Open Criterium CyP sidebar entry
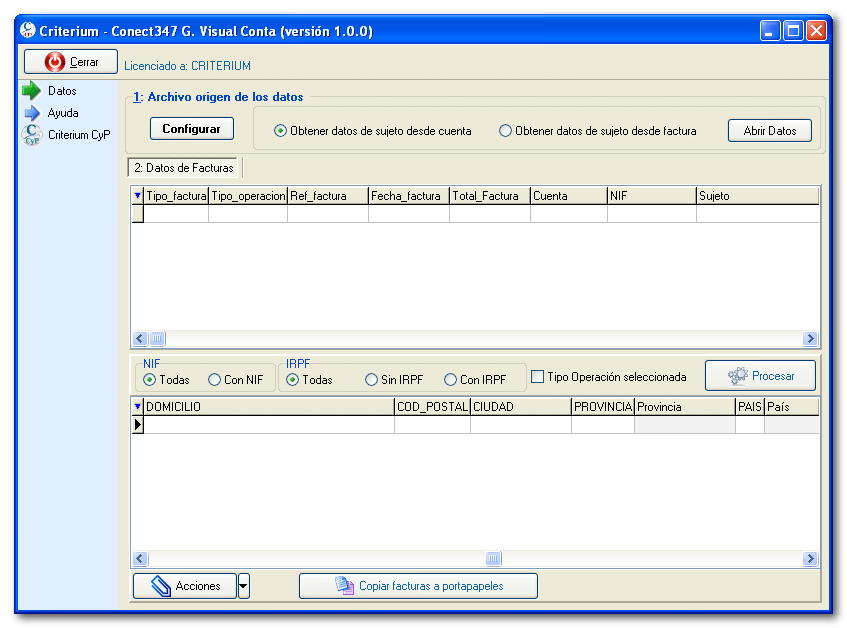This screenshot has height=628, width=847. pos(79,135)
